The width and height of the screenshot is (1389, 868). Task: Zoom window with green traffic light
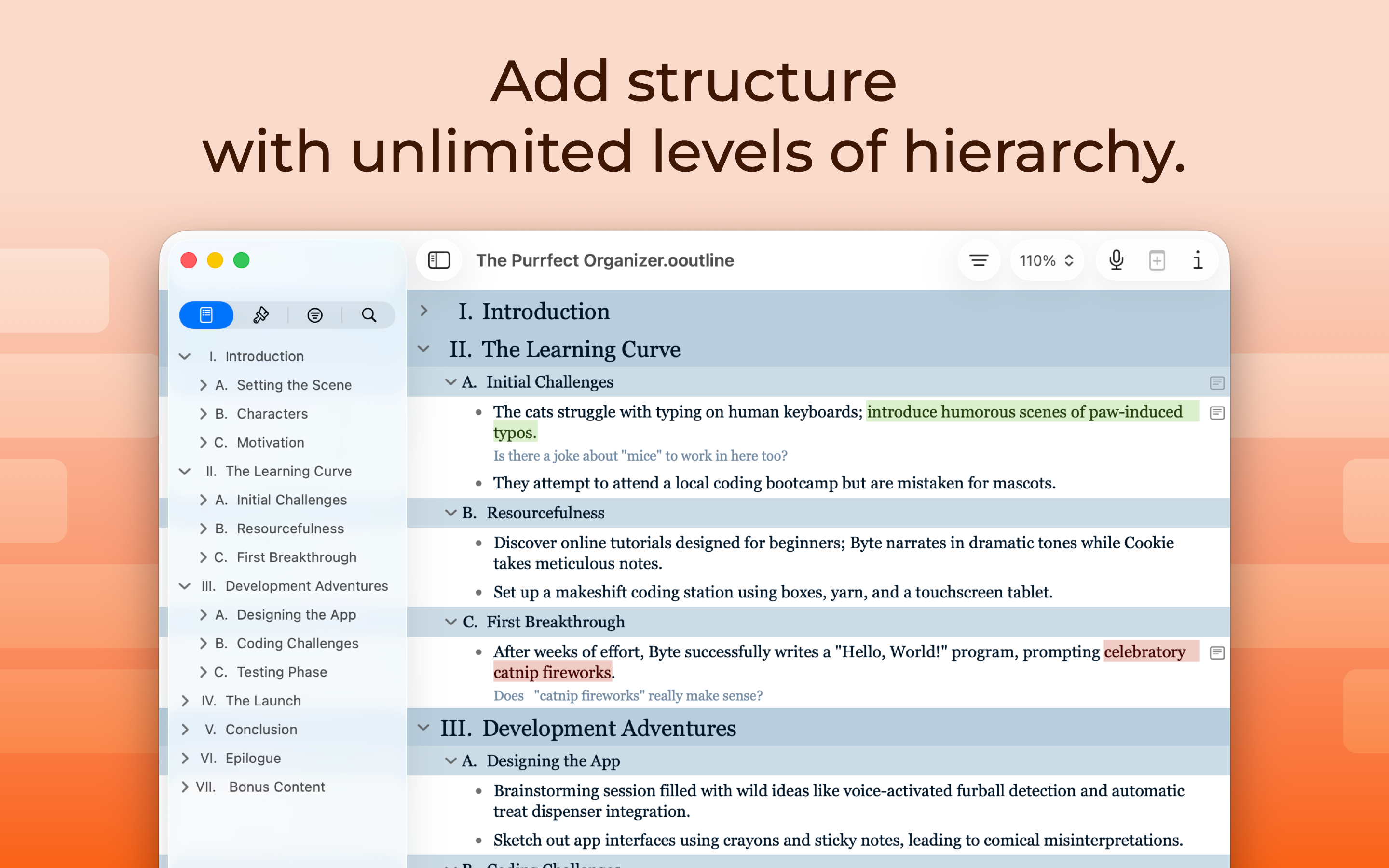242,260
